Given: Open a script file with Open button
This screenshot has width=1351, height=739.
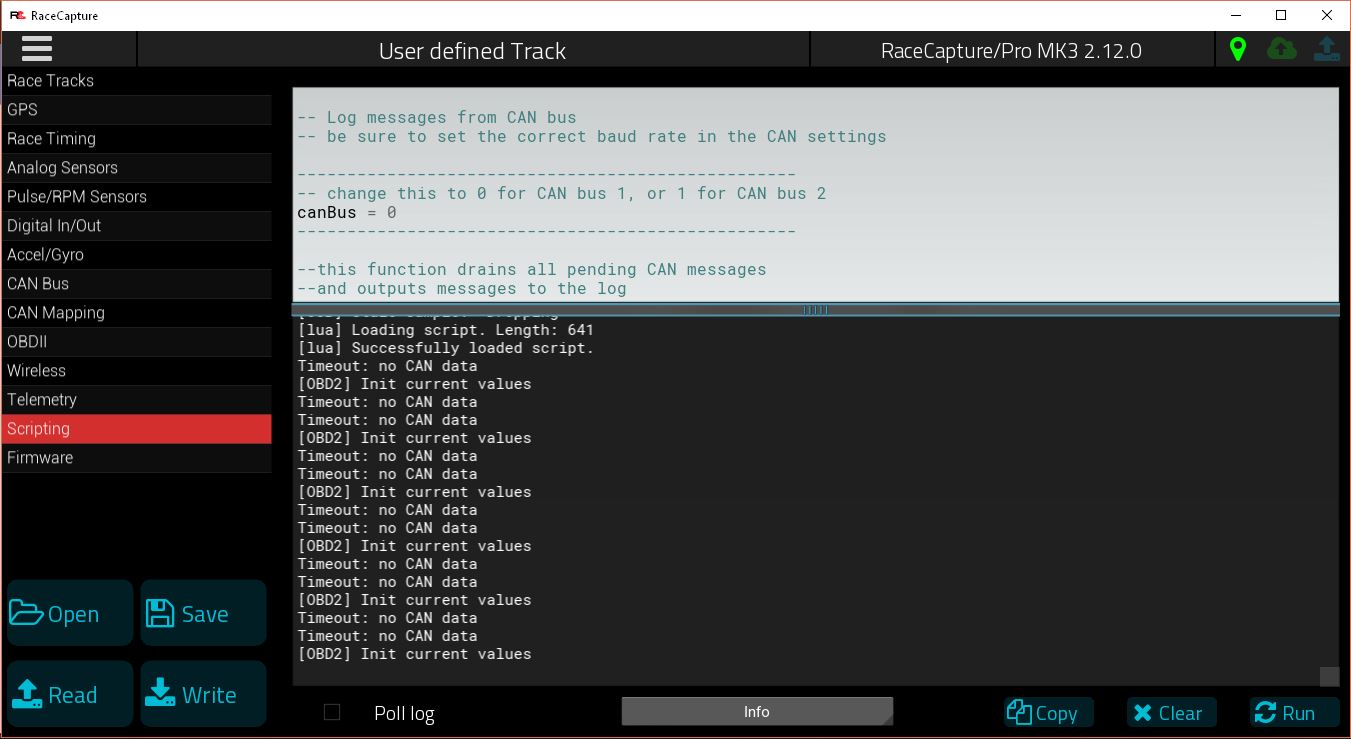Looking at the screenshot, I should point(70,613).
